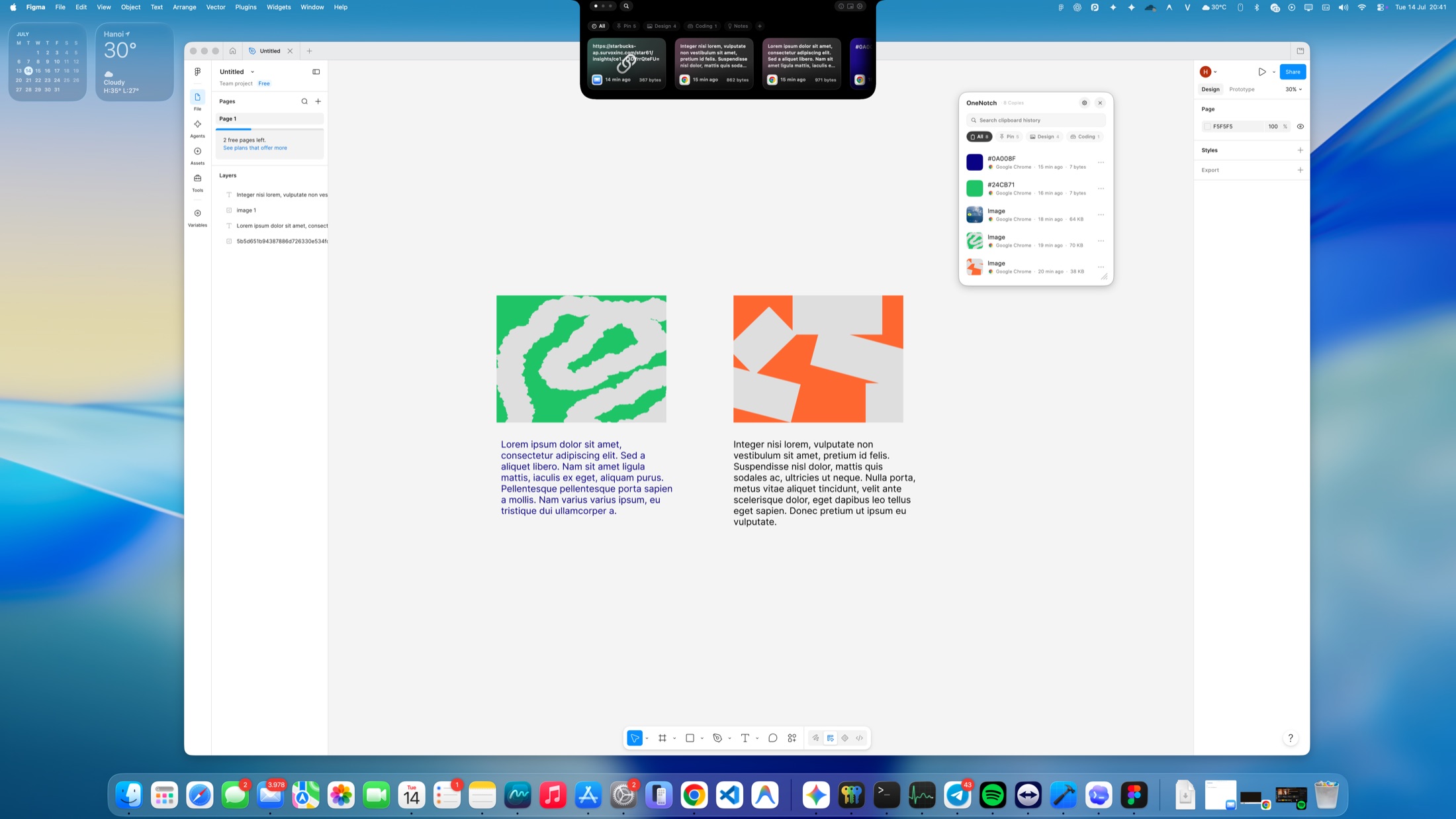This screenshot has width=1456, height=819.
Task: Open shape tools dropdown arrow
Action: [x=702, y=738]
